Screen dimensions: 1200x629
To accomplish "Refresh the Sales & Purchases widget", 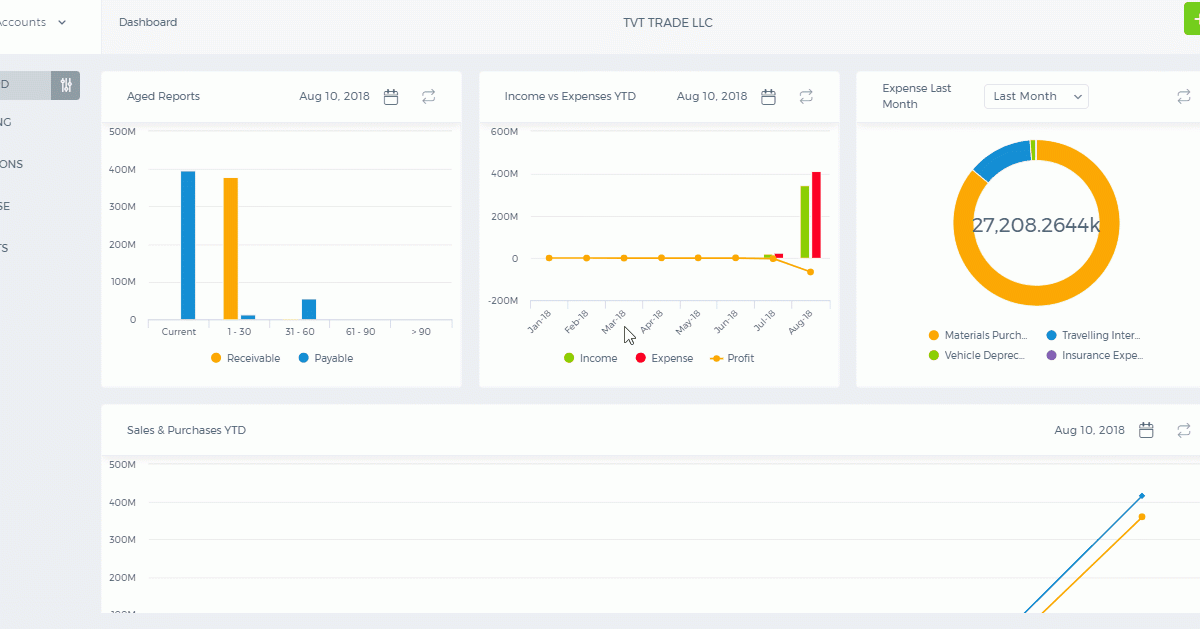I will click(x=1184, y=430).
